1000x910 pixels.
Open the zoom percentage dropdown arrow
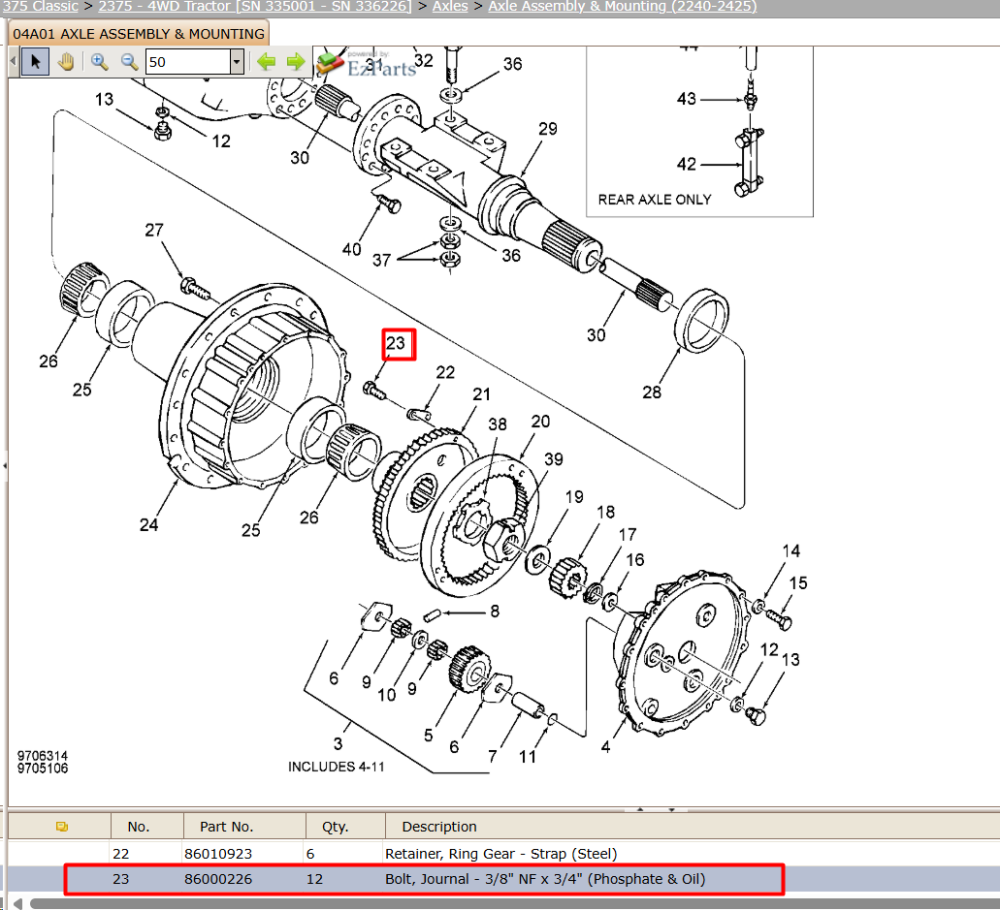point(237,62)
